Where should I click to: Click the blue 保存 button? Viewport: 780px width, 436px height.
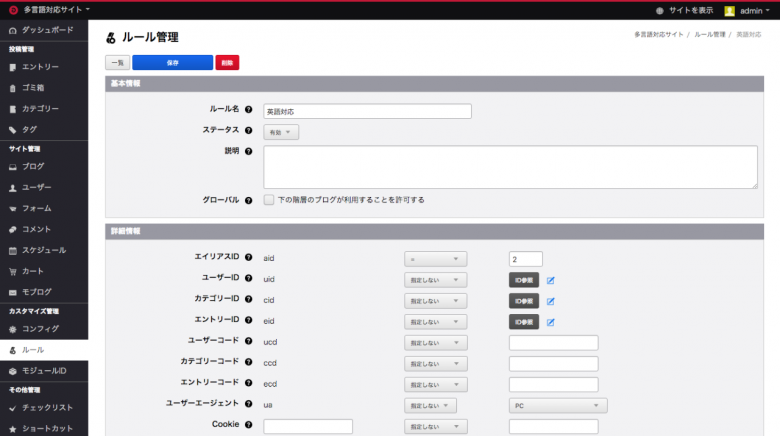click(x=172, y=62)
